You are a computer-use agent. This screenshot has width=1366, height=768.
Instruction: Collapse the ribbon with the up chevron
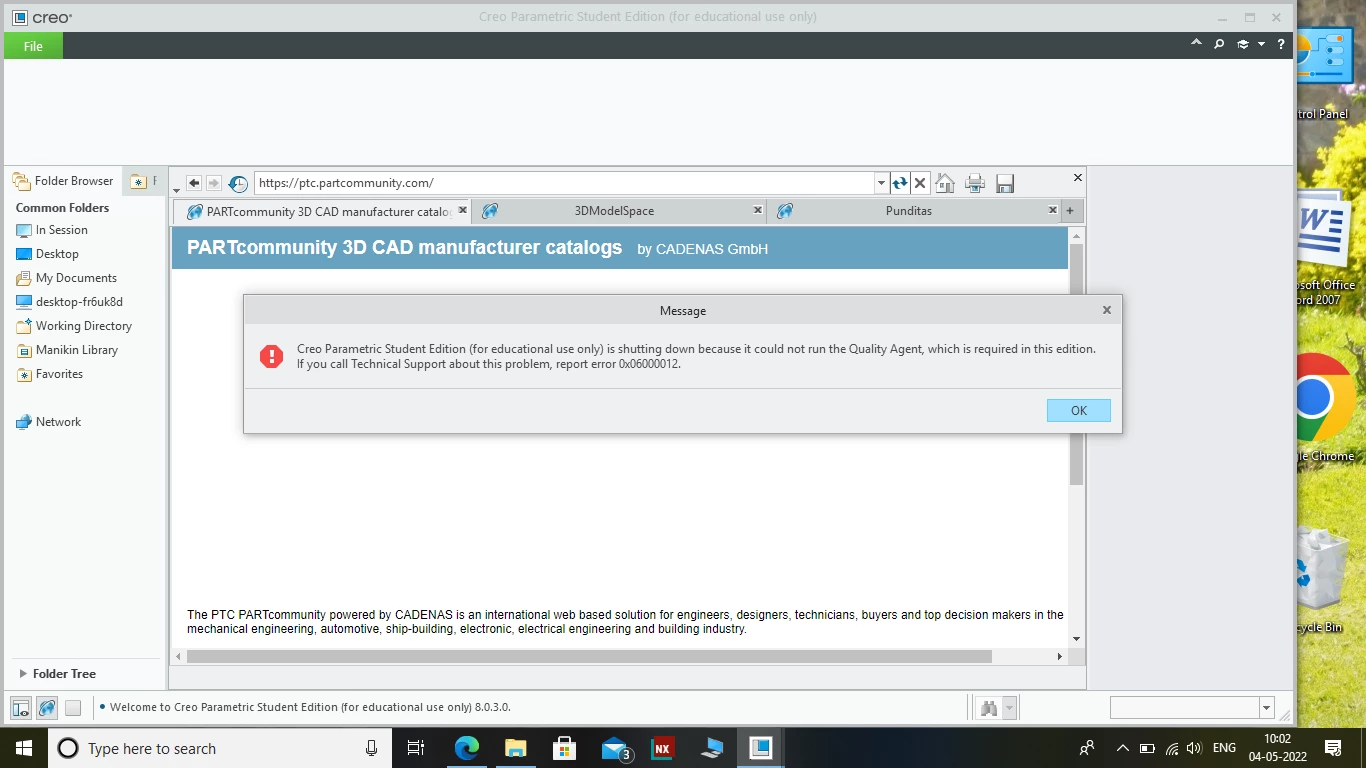[x=1197, y=44]
